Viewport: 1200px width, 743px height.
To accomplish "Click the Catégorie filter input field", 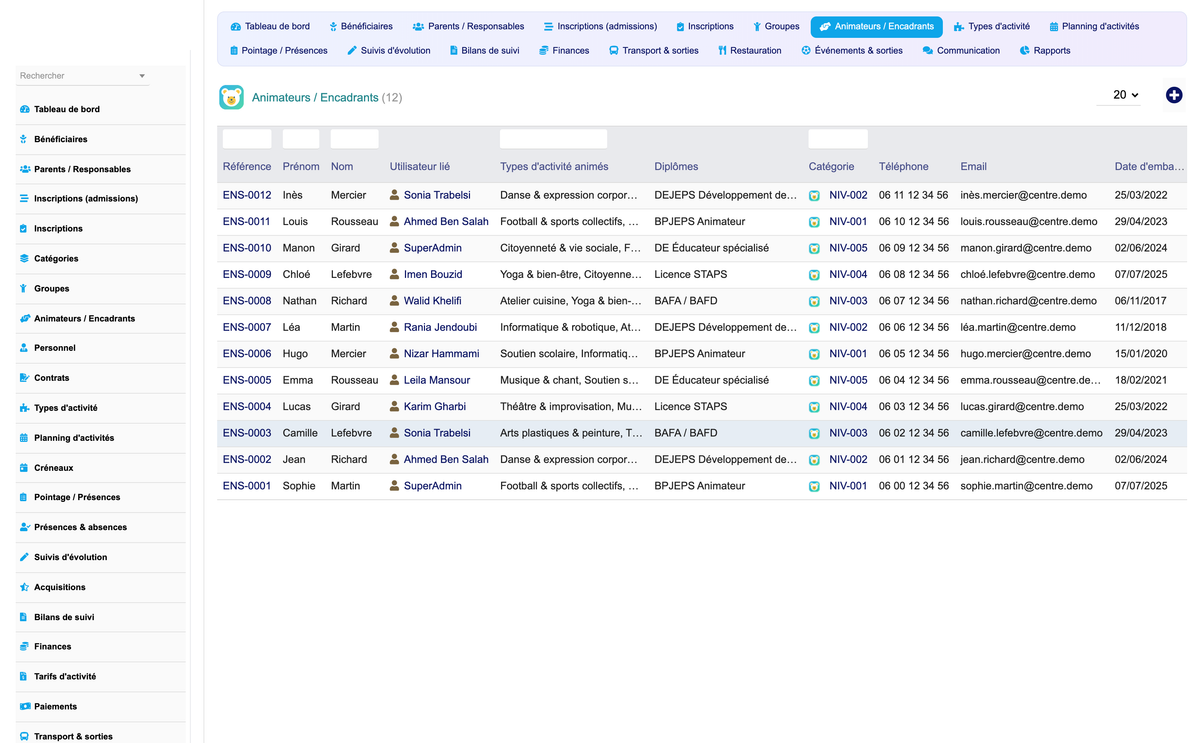I will [x=838, y=139].
